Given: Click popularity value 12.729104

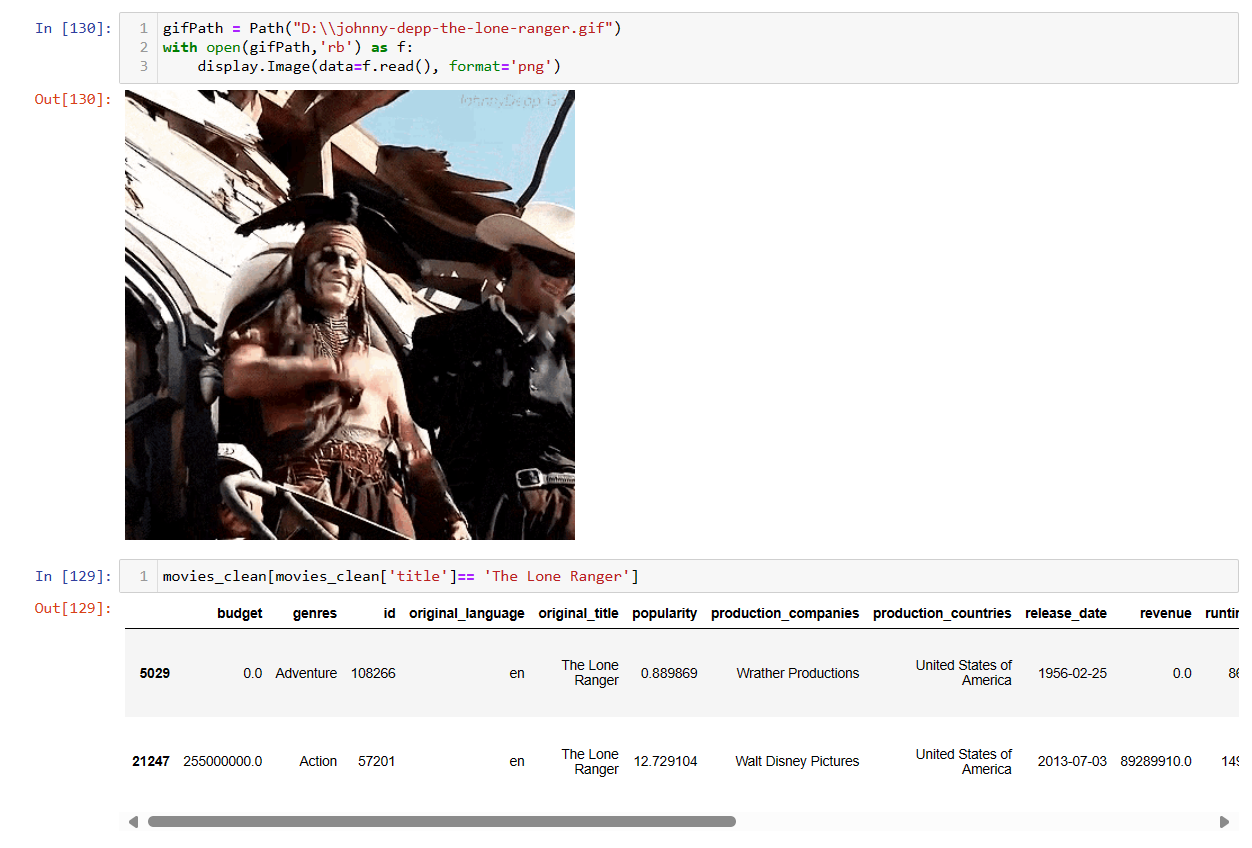Looking at the screenshot, I should 666,761.
